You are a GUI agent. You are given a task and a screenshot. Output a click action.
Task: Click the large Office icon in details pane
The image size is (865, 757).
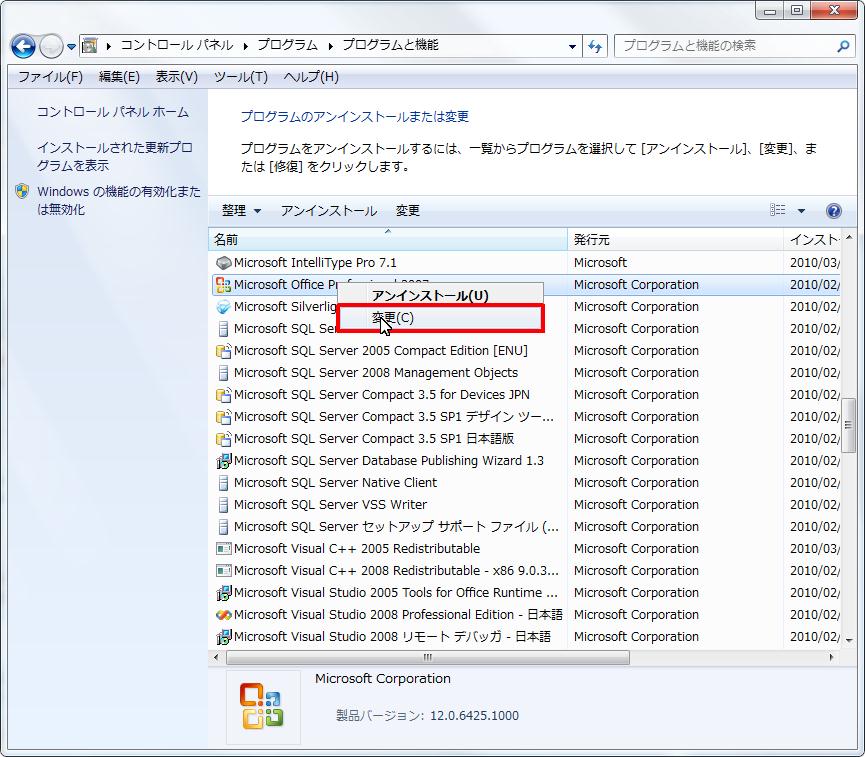tap(262, 706)
